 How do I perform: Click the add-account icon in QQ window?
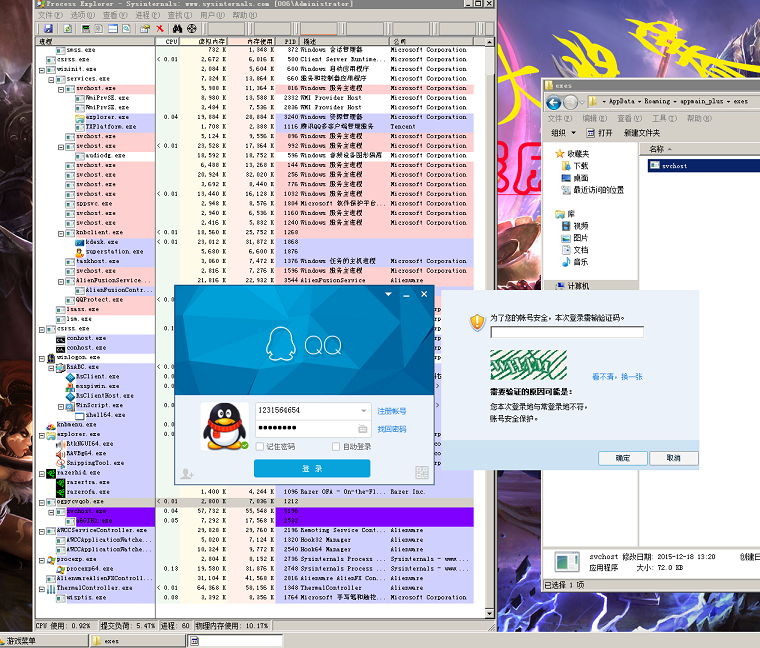187,474
